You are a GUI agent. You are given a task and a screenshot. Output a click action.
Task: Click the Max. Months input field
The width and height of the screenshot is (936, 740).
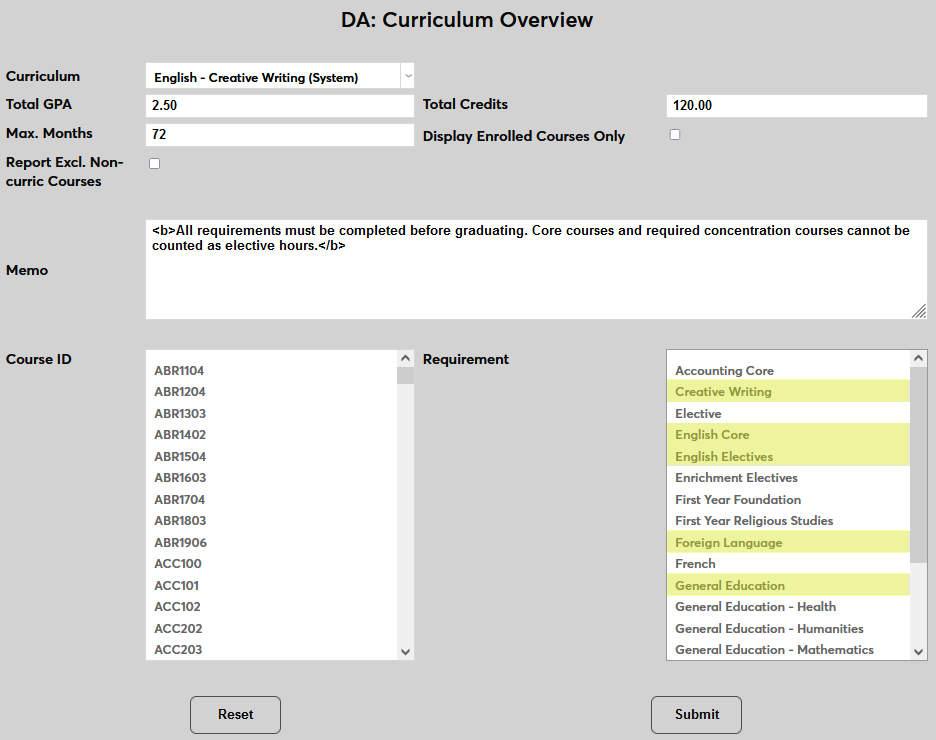click(x=279, y=134)
